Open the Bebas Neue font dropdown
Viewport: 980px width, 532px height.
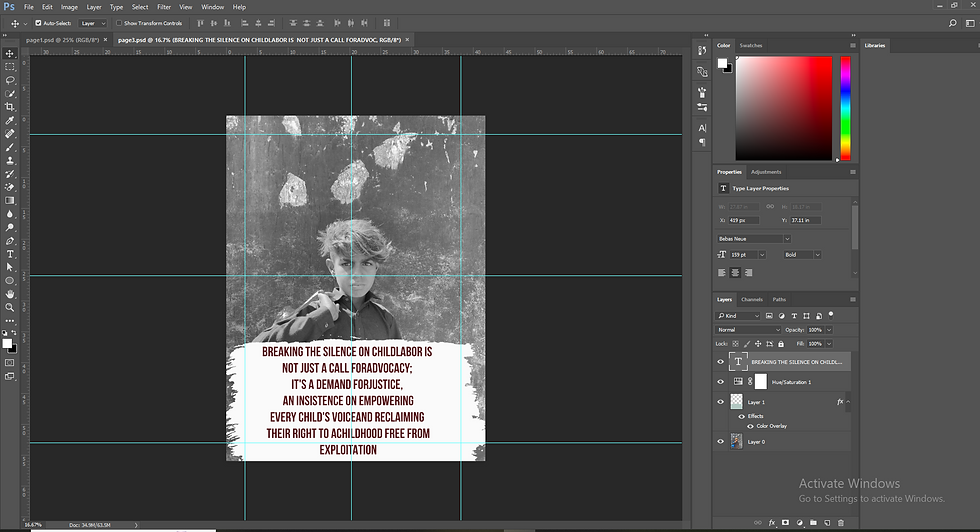(786, 239)
